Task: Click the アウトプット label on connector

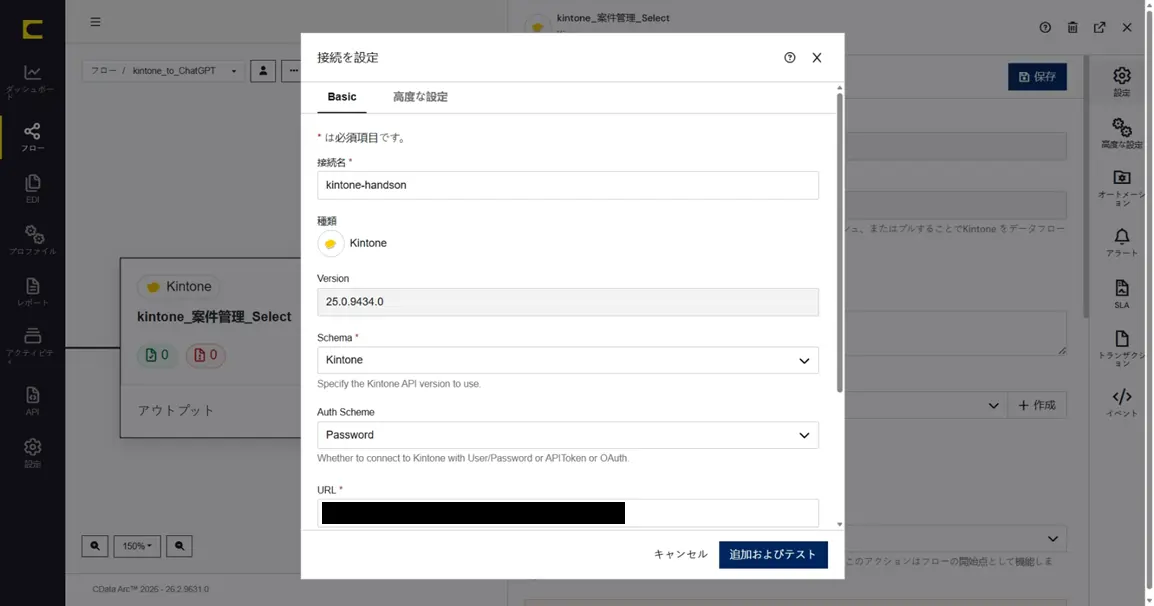Action: click(x=176, y=411)
